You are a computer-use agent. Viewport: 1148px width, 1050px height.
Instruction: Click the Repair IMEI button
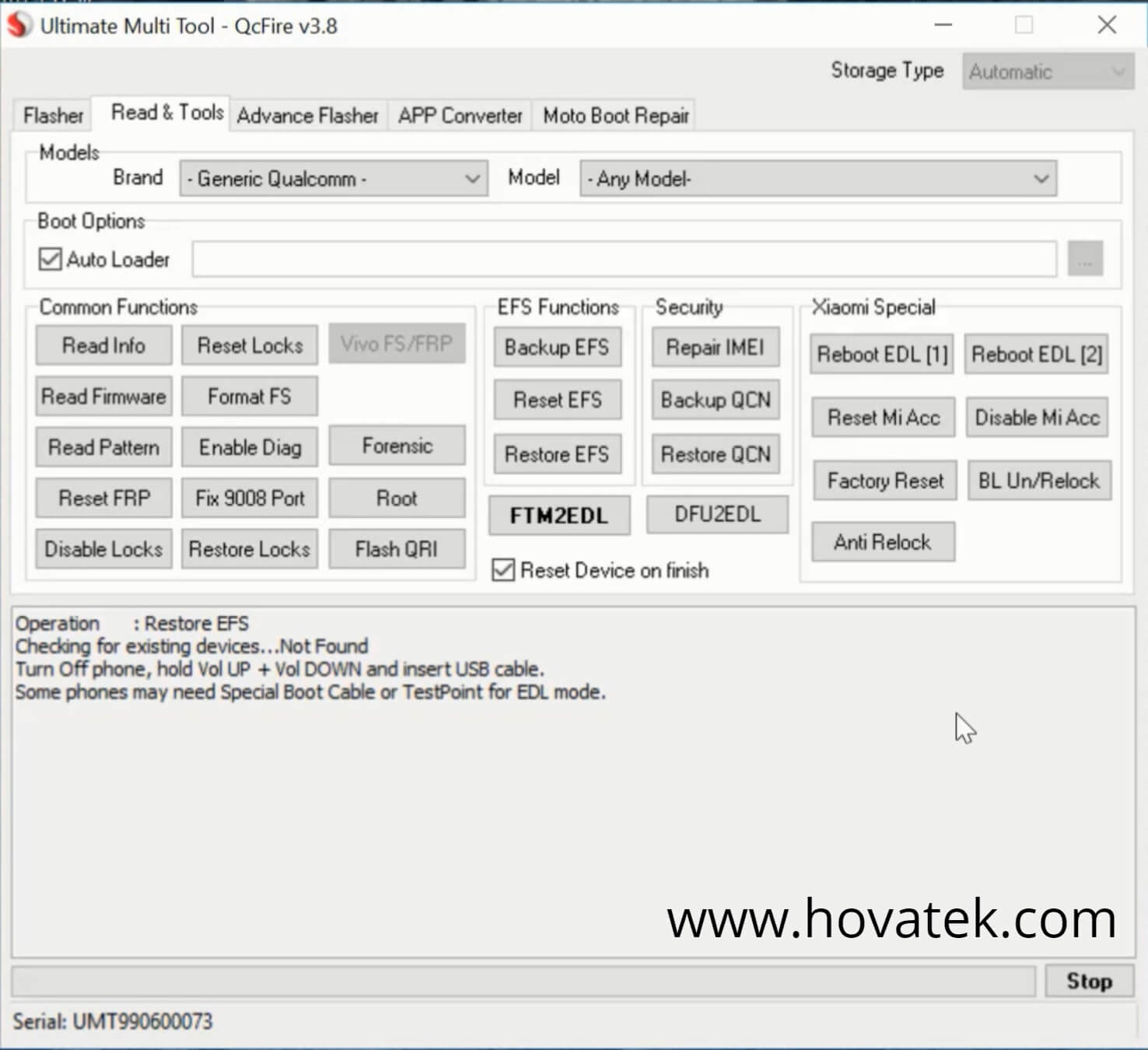tap(716, 347)
